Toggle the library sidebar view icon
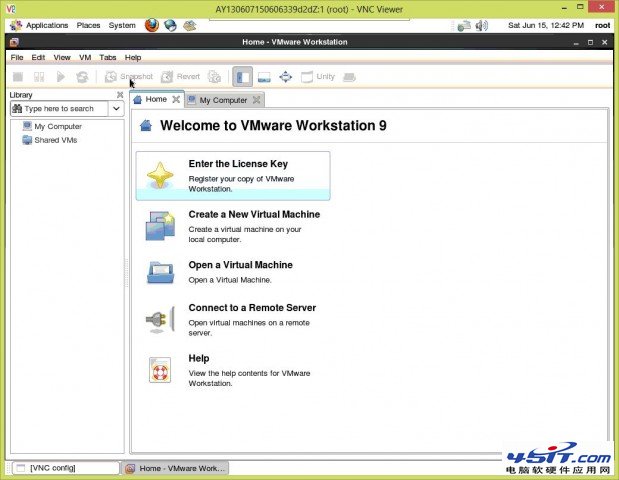This screenshot has height=480, width=619. 242,77
